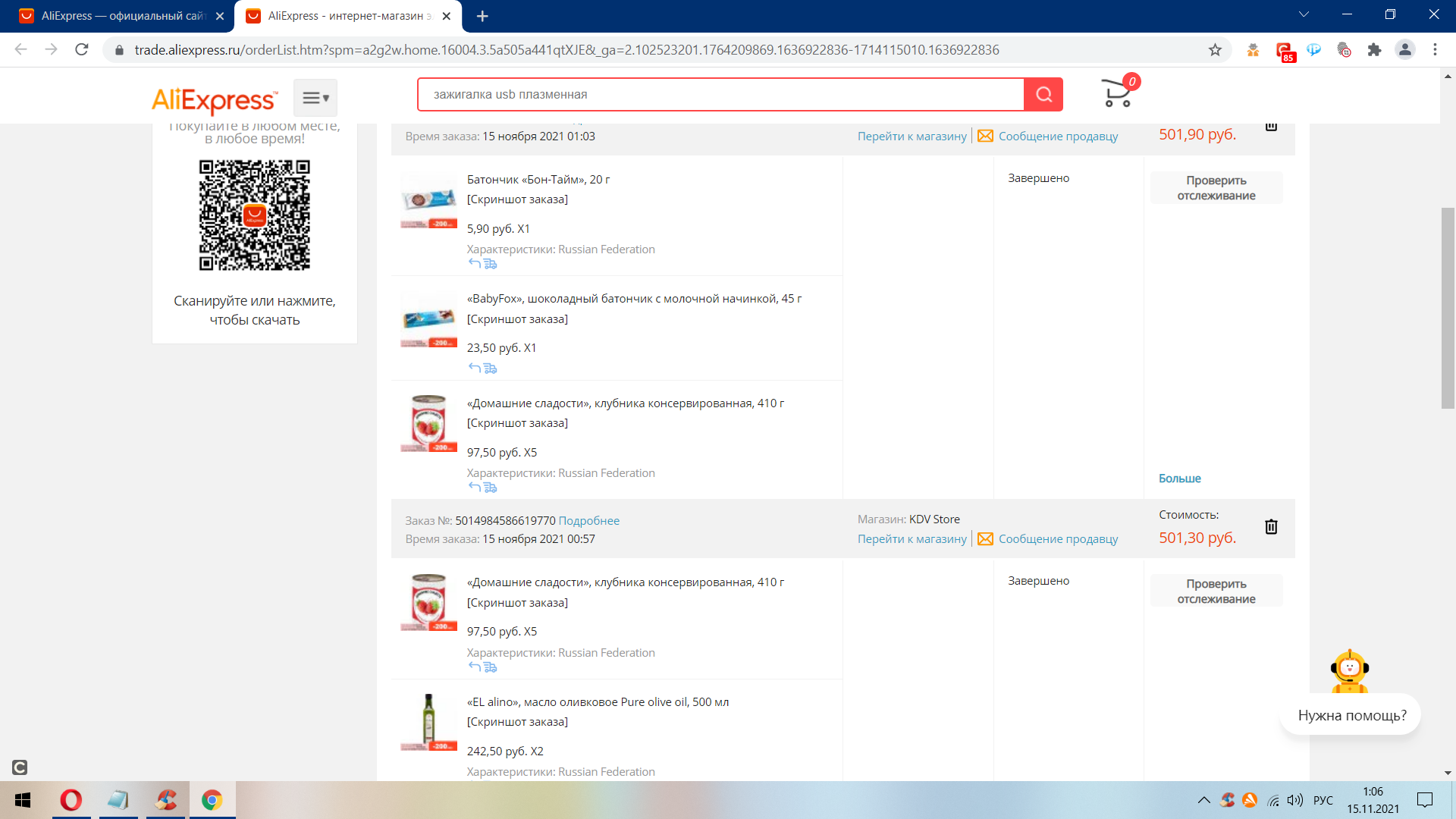Open the Extensions puzzle icon

[1374, 50]
